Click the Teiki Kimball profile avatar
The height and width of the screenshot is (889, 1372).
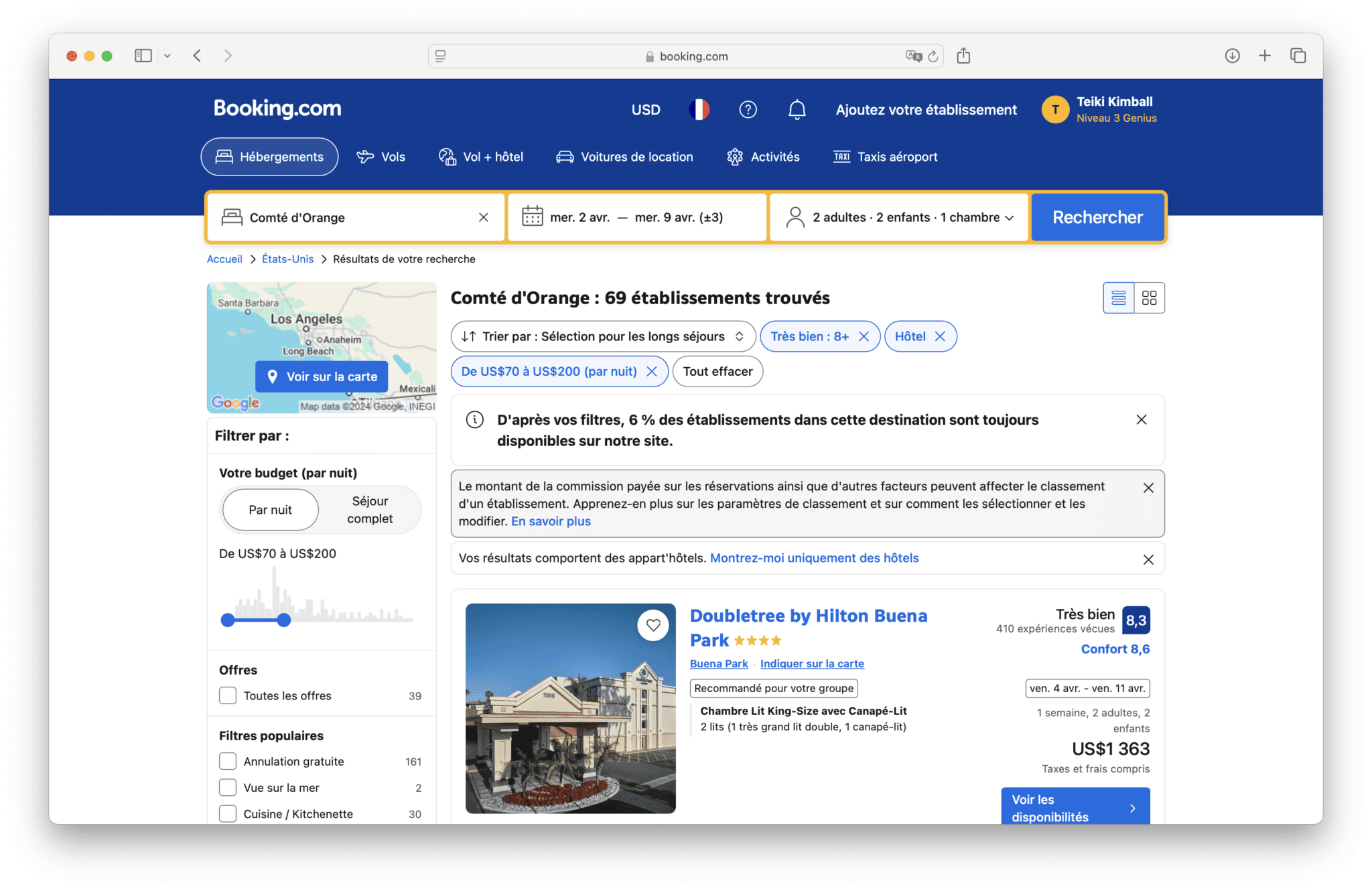pyautogui.click(x=1055, y=109)
